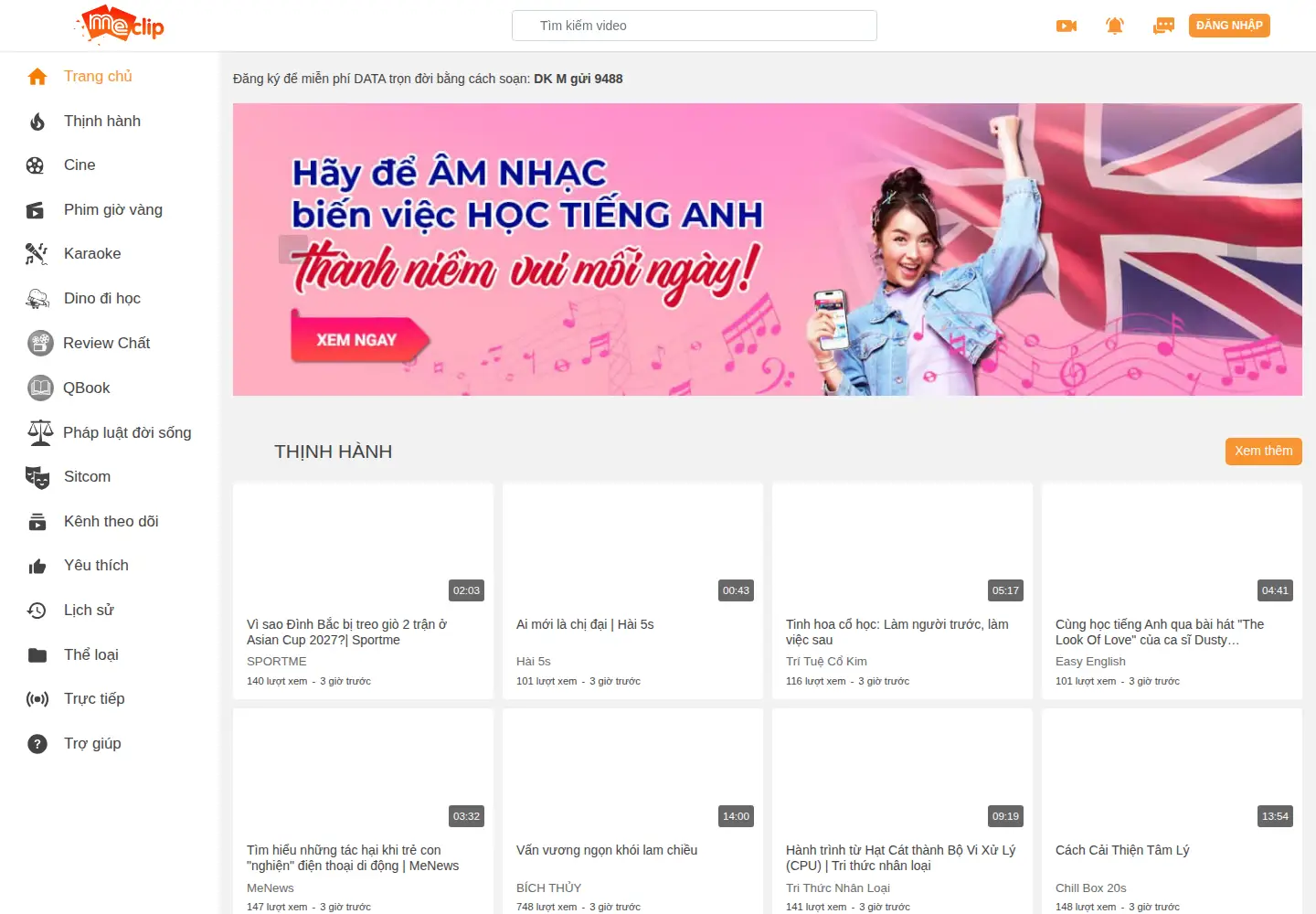Click the upload video camera icon in header
The height and width of the screenshot is (914, 1316).
pos(1067,26)
